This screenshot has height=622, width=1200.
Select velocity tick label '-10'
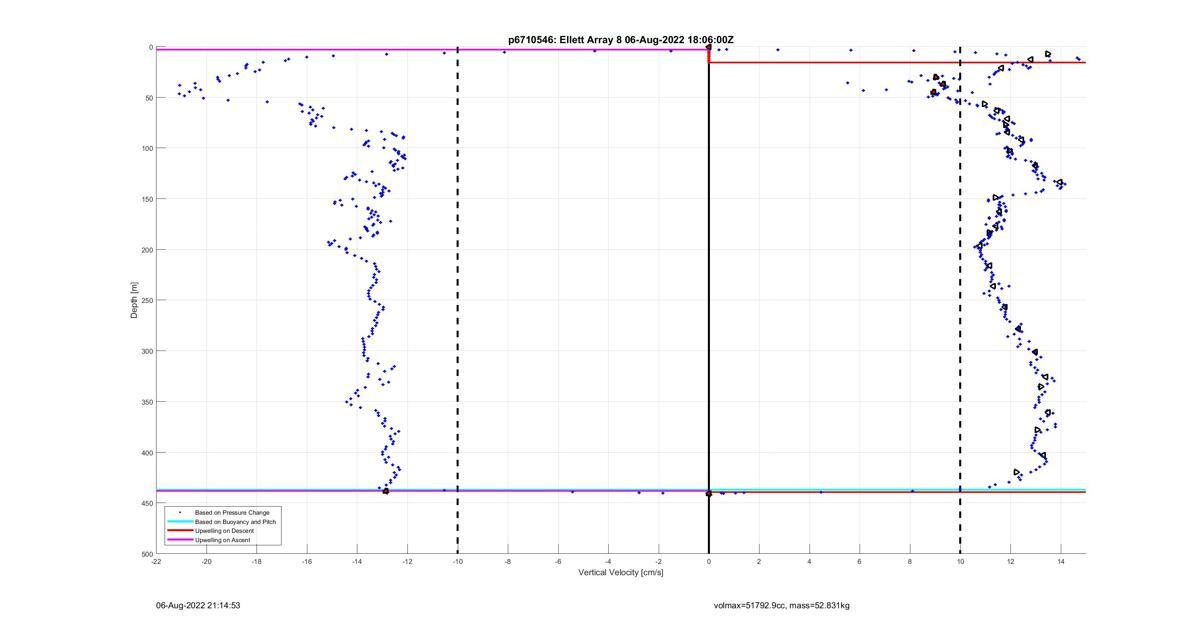457,561
